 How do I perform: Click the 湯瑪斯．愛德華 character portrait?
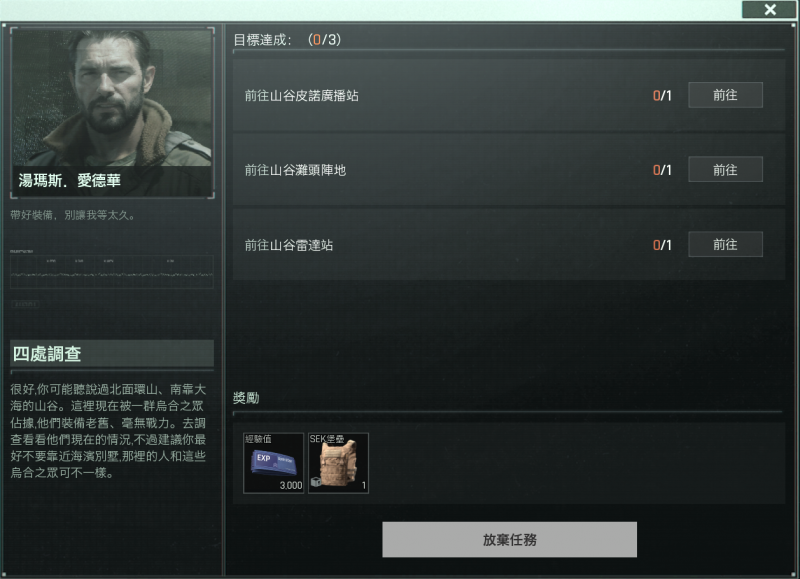(x=112, y=113)
